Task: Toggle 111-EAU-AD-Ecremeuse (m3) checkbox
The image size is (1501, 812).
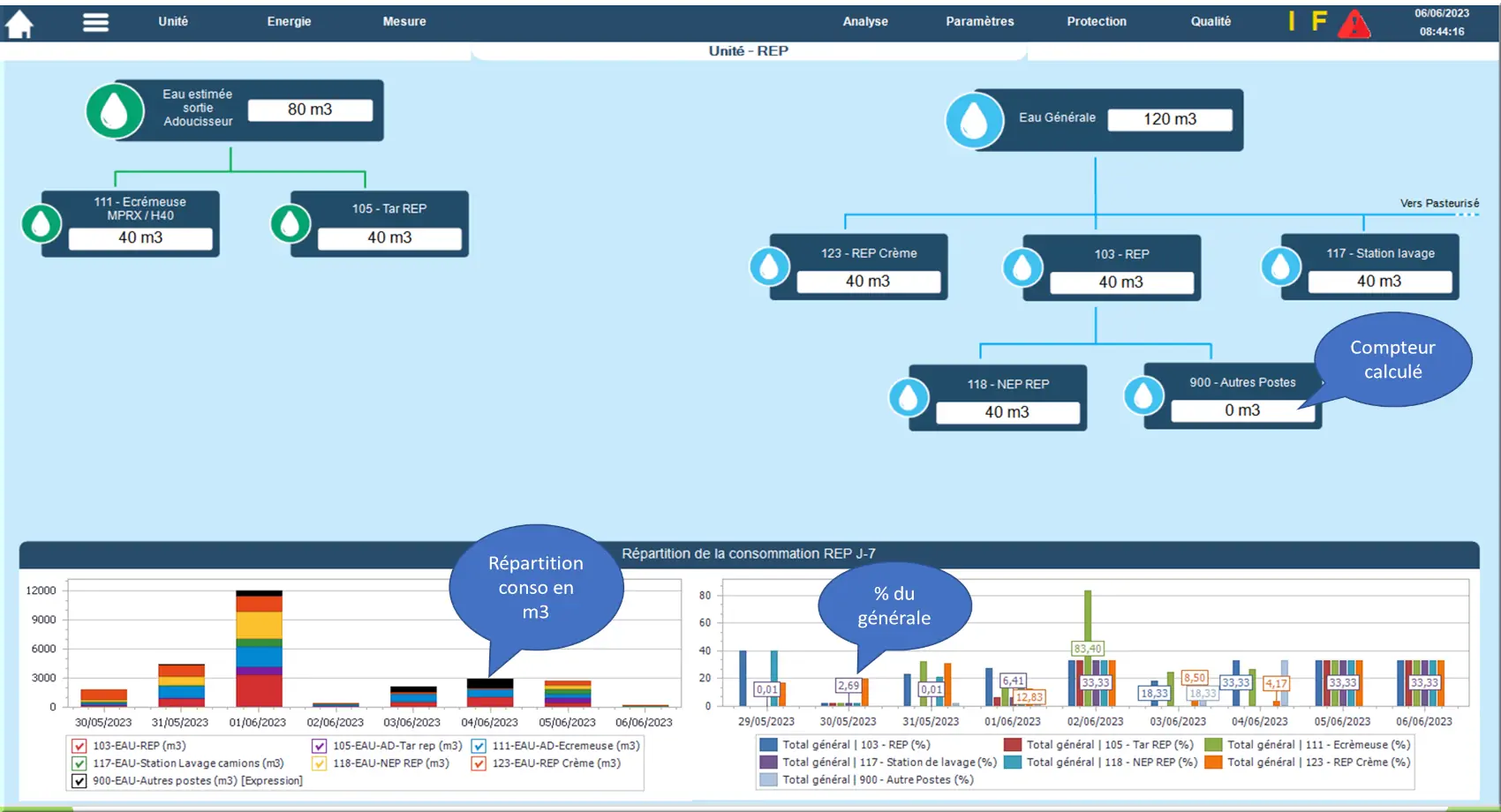Action: pyautogui.click(x=479, y=746)
